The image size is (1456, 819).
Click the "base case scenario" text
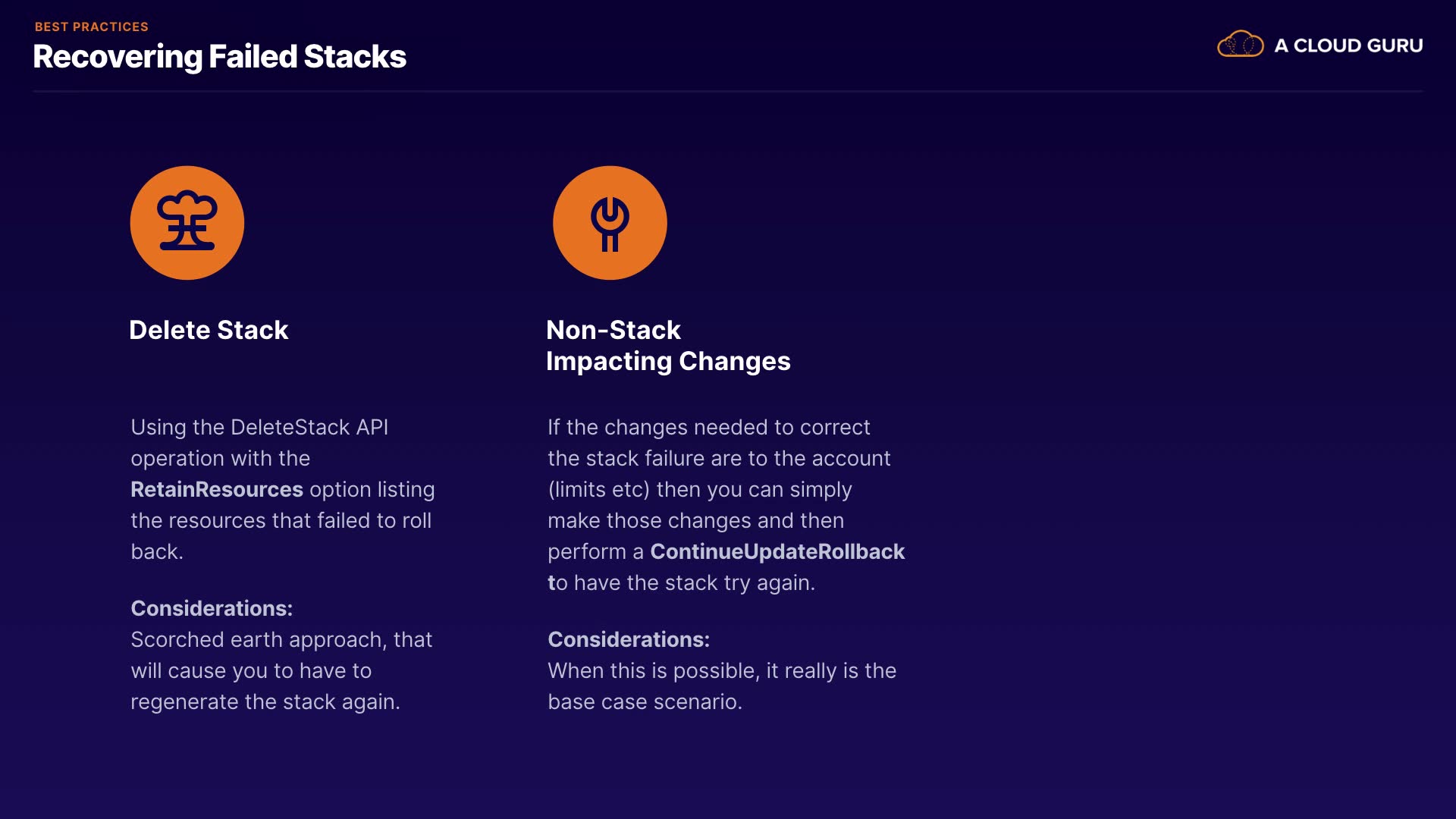645,701
